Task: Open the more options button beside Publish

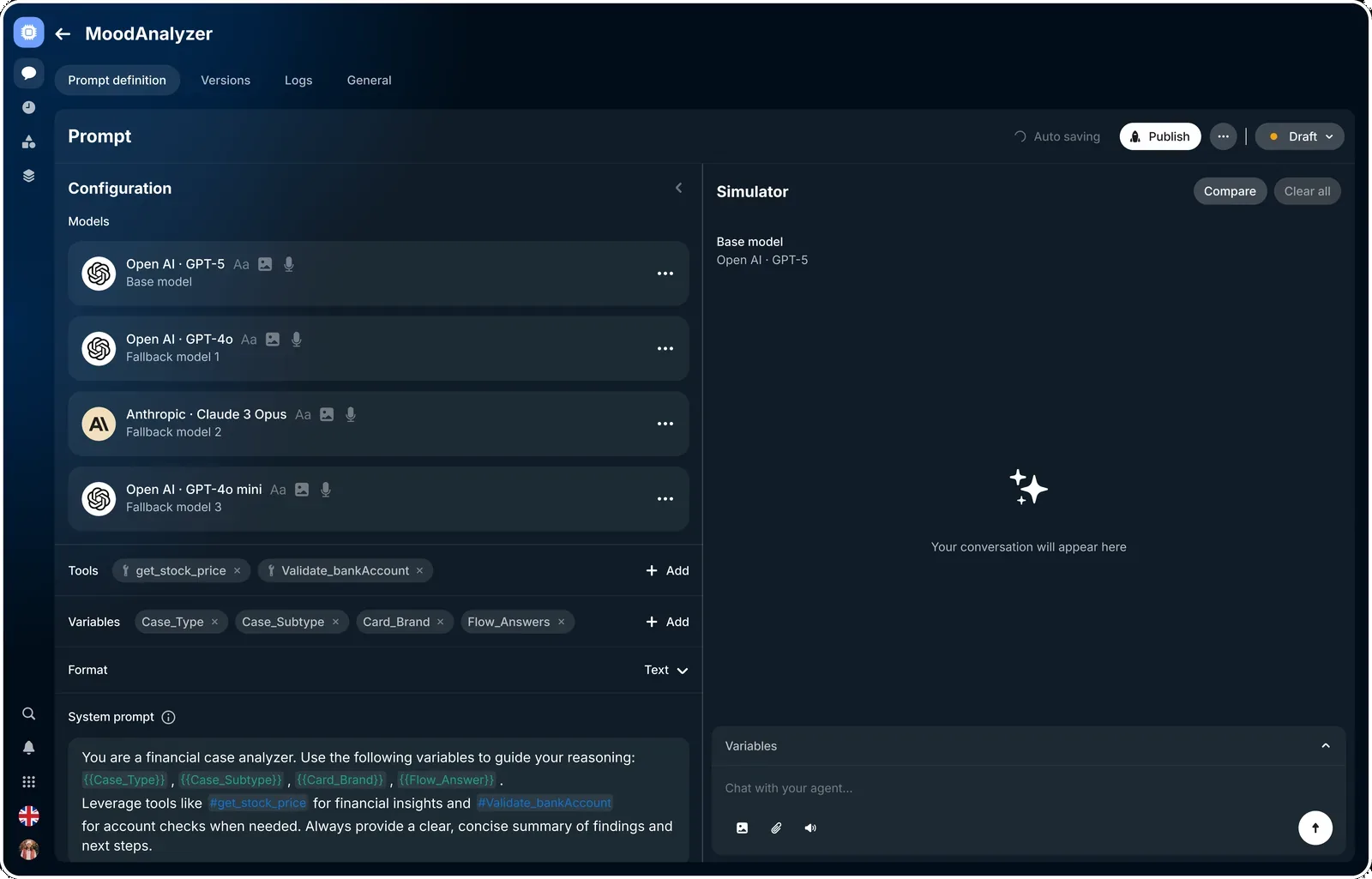Action: pos(1224,136)
